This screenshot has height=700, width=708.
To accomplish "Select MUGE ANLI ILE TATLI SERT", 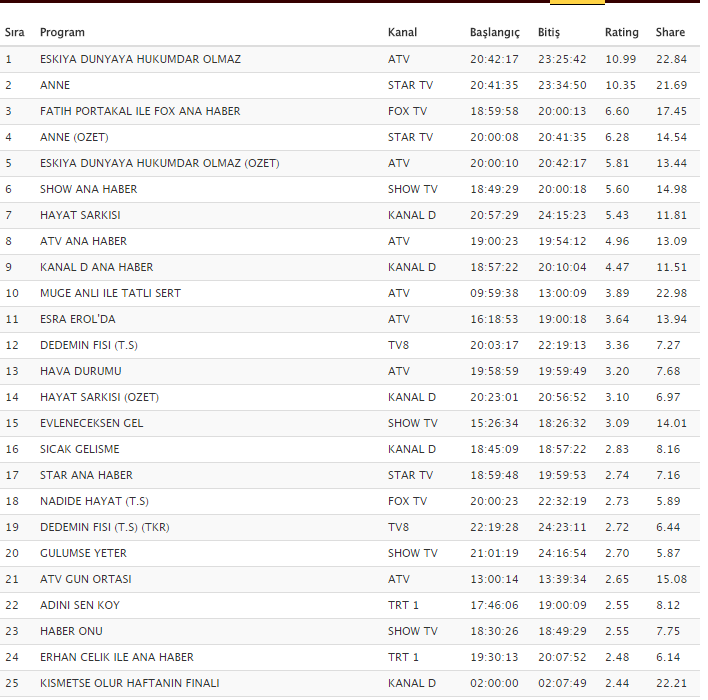I will click(x=110, y=293).
